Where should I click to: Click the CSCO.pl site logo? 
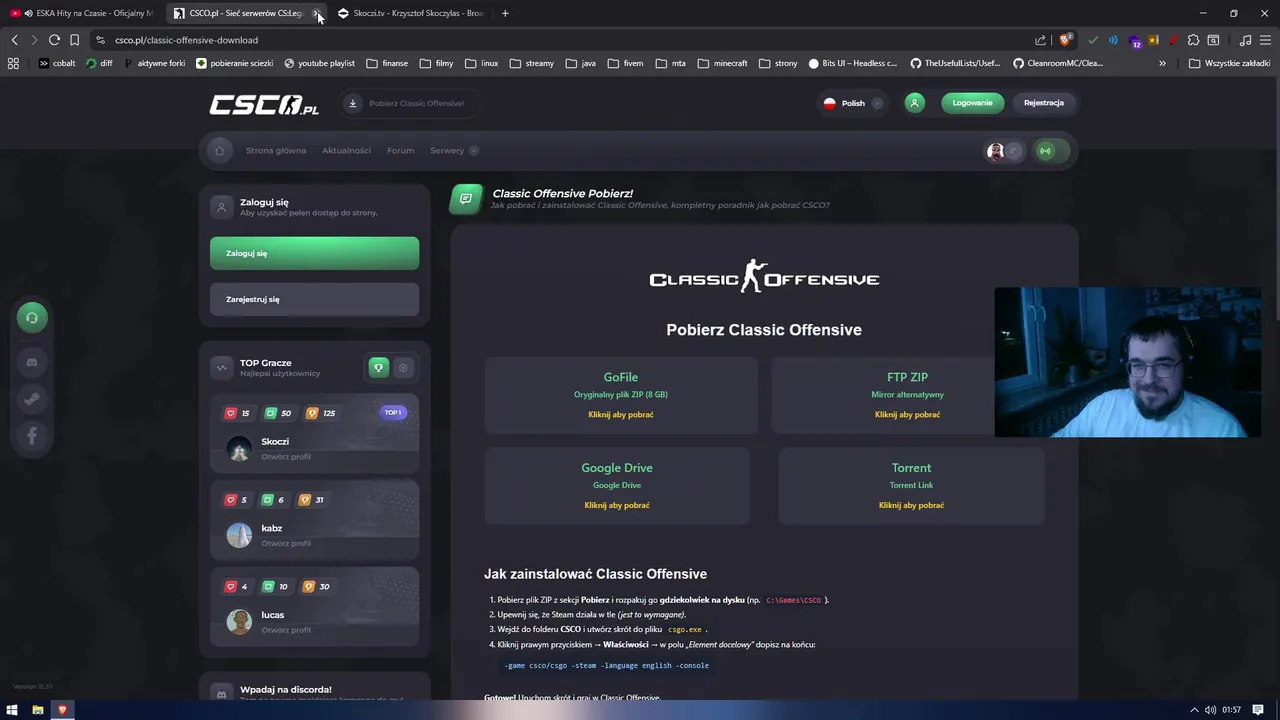point(264,105)
